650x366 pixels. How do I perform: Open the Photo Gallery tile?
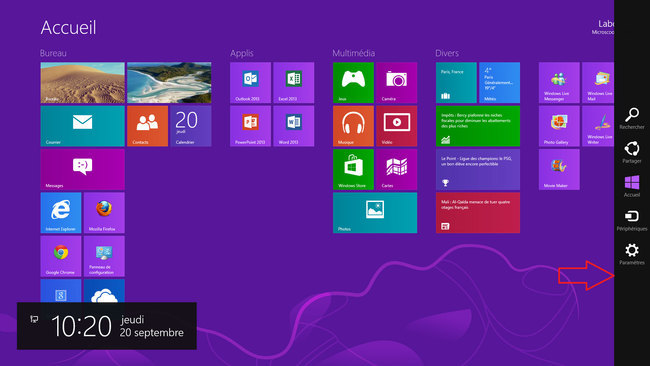click(559, 126)
